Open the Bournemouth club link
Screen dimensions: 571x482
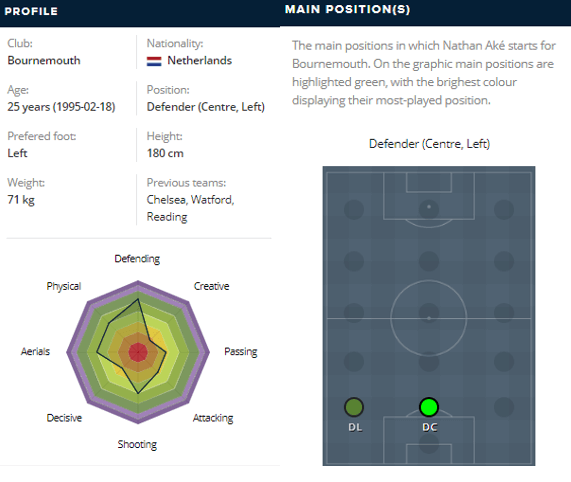pos(44,60)
